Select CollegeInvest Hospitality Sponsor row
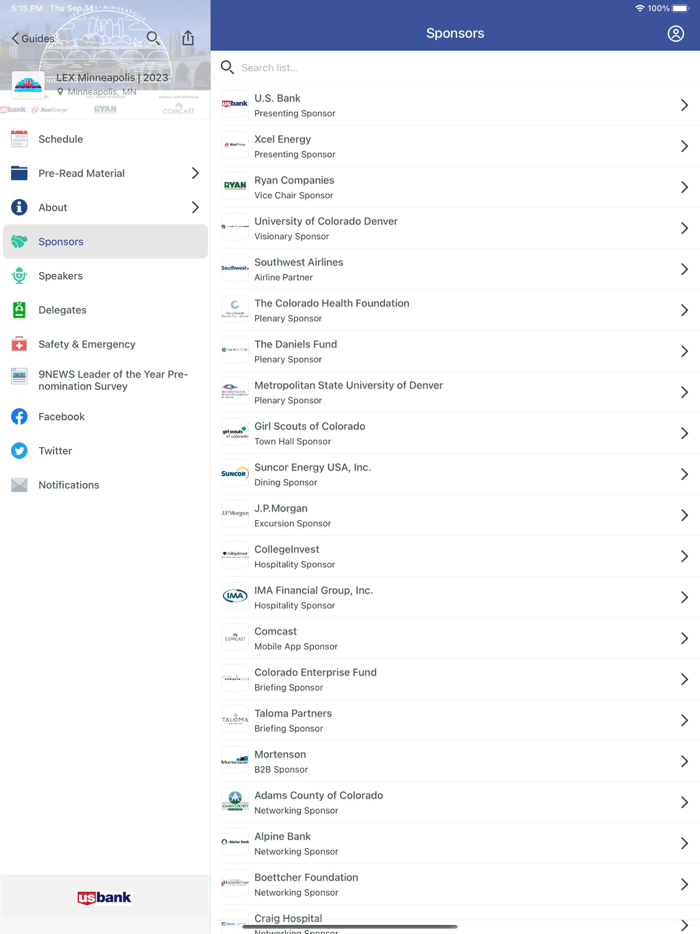 (456, 556)
